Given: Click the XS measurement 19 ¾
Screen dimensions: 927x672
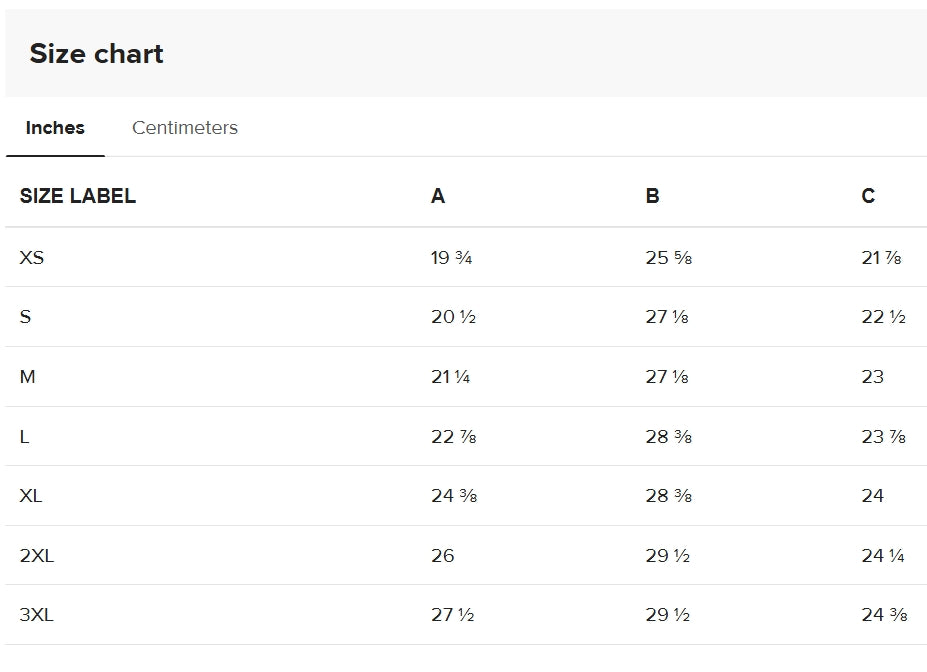Looking at the screenshot, I should 450,257.
